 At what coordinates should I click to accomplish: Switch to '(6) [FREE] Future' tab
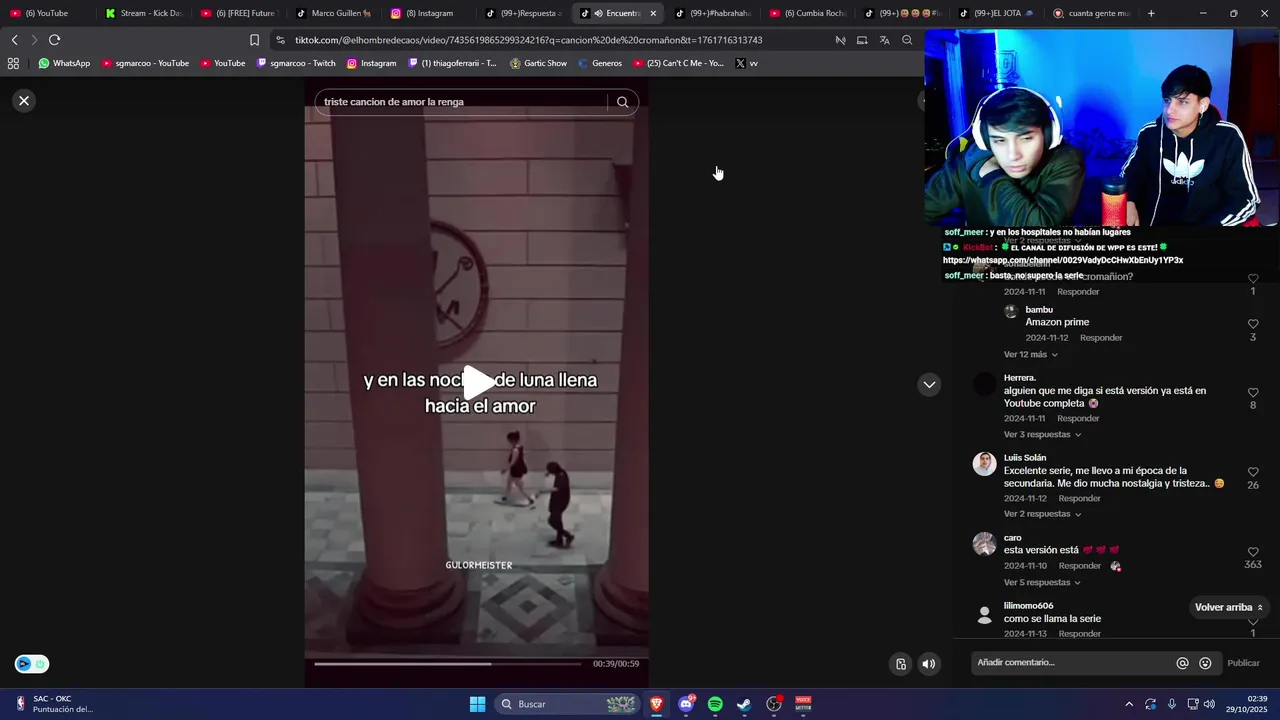point(238,13)
